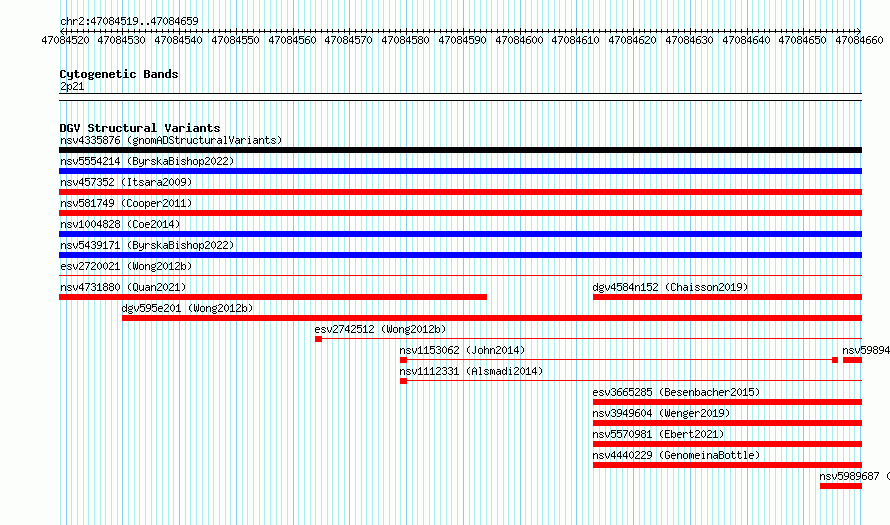Screen dimensions: 890x525
Task: Click the red esv3665285 variant bar
Action: [728, 402]
